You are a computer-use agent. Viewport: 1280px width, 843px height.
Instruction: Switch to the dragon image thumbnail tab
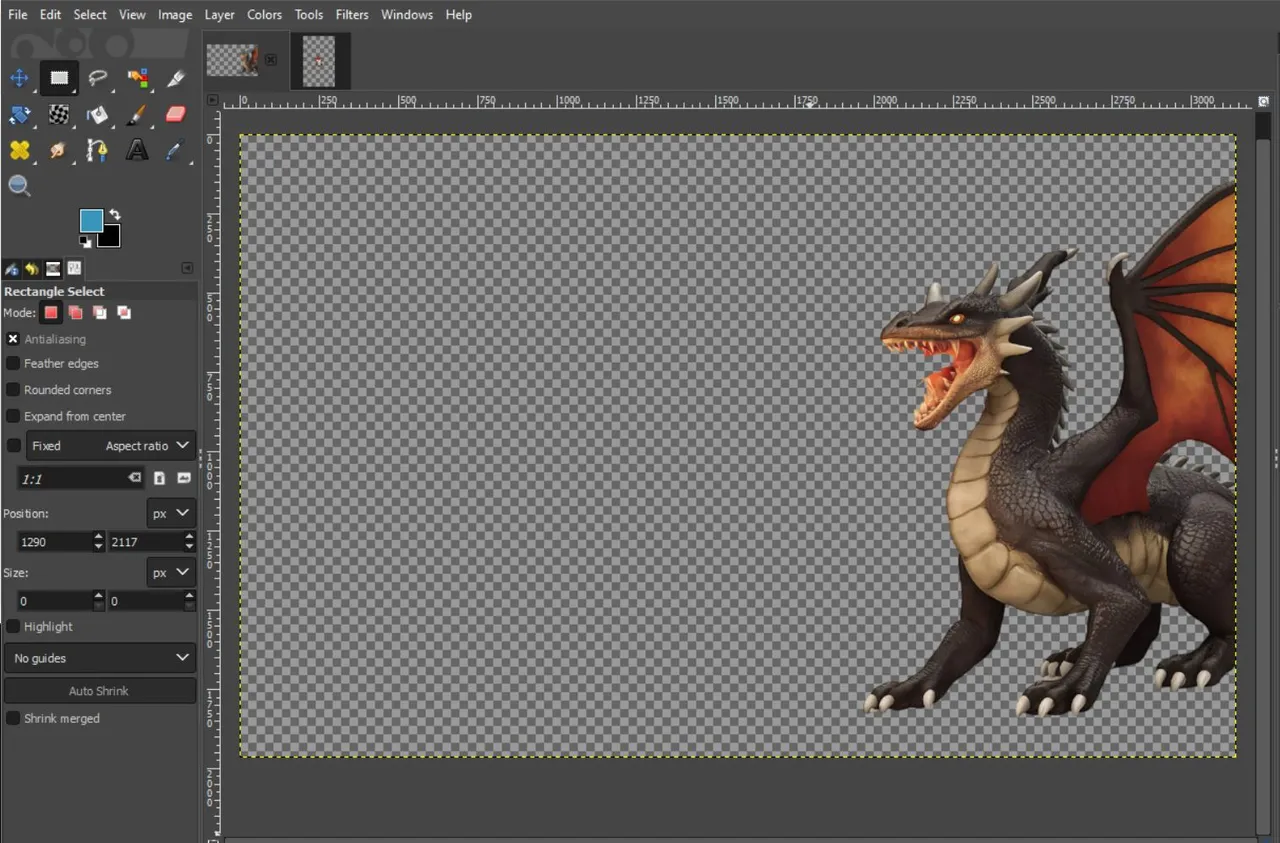[233, 60]
